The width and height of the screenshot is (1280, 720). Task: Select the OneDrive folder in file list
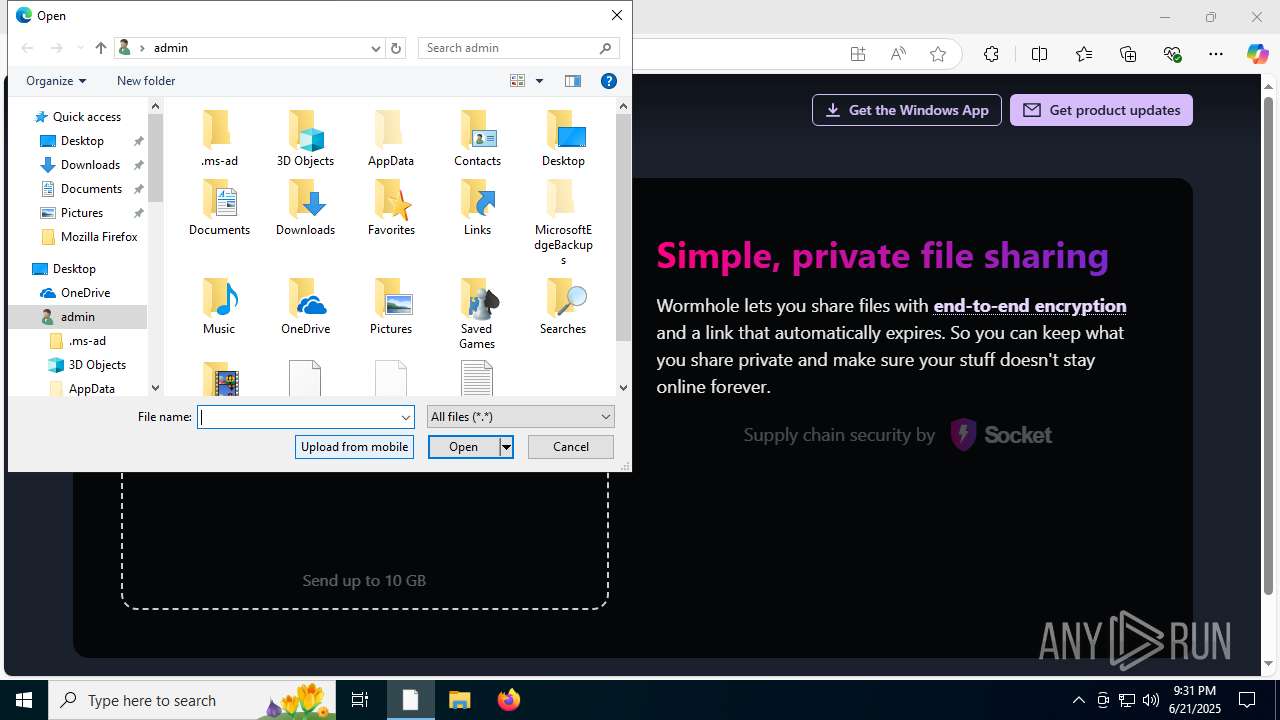point(305,306)
